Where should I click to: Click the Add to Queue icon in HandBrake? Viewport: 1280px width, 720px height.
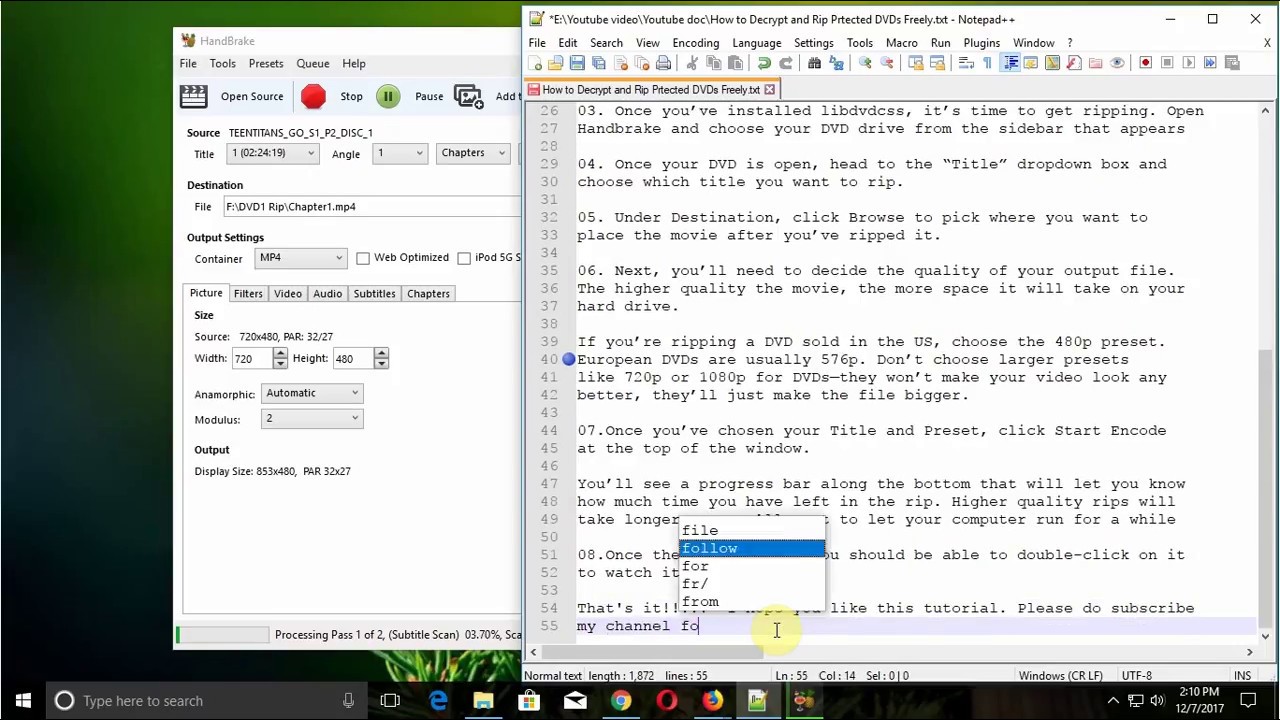(x=468, y=96)
